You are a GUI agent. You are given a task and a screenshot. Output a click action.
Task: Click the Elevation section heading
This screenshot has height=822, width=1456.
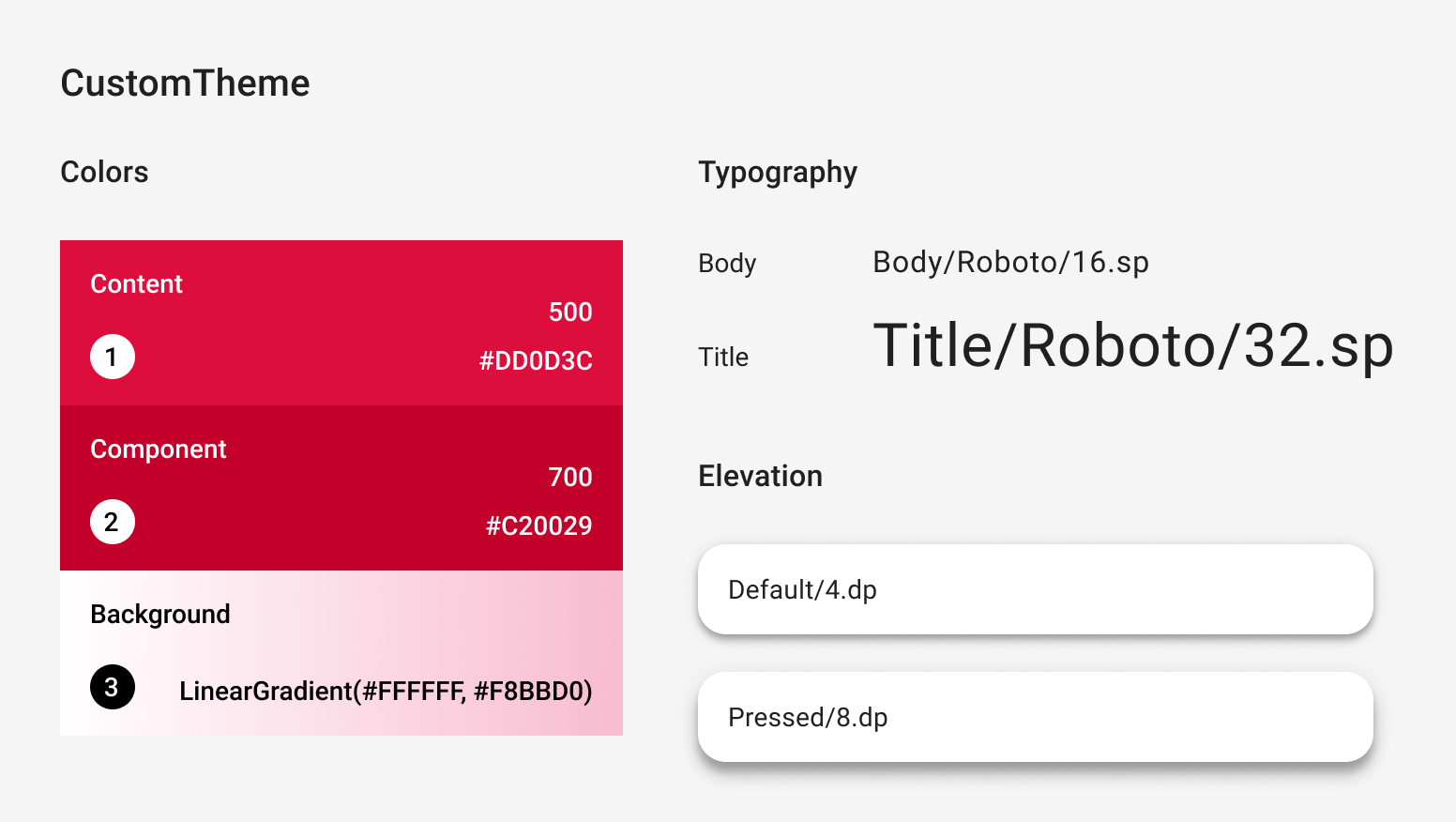760,476
